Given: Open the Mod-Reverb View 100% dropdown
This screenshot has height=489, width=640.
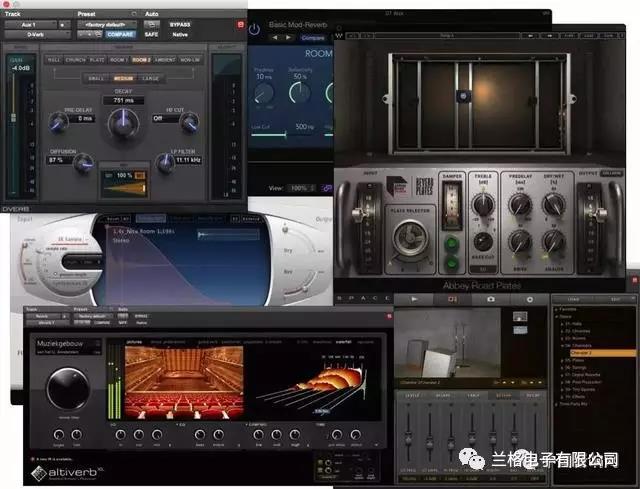Looking at the screenshot, I should tap(302, 188).
